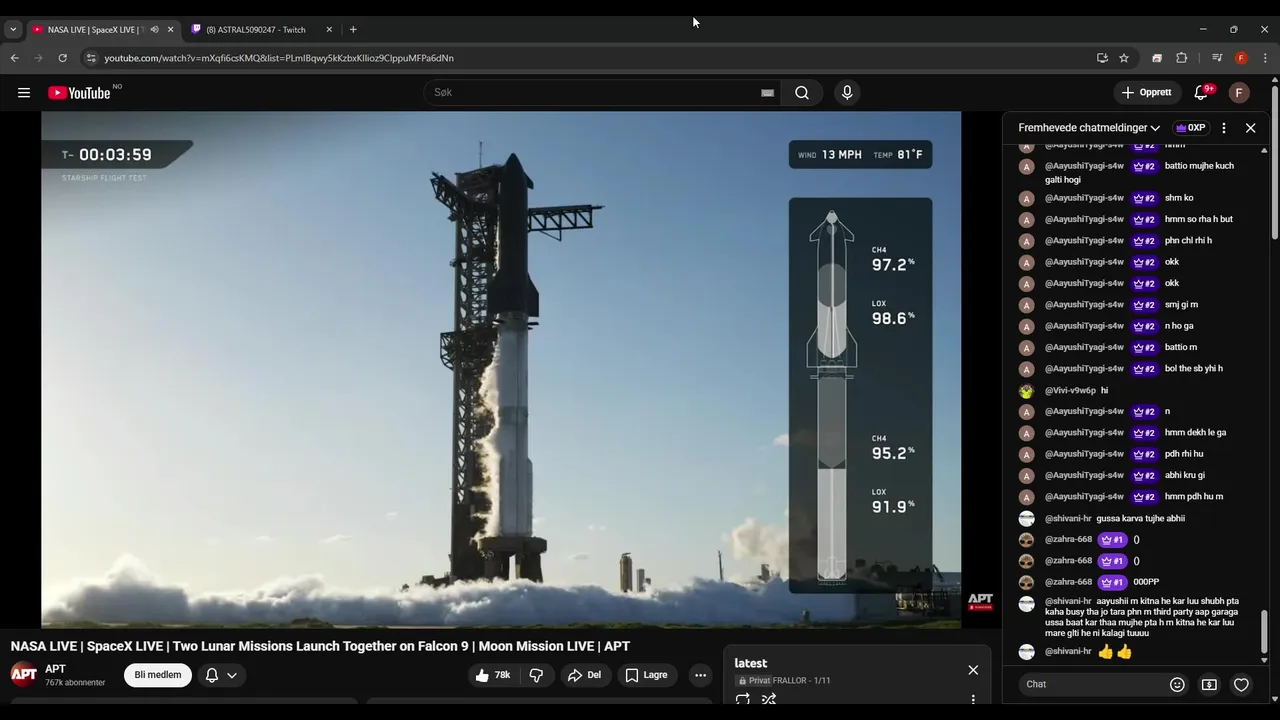Open the tab search dropdown arrow

click(x=13, y=30)
